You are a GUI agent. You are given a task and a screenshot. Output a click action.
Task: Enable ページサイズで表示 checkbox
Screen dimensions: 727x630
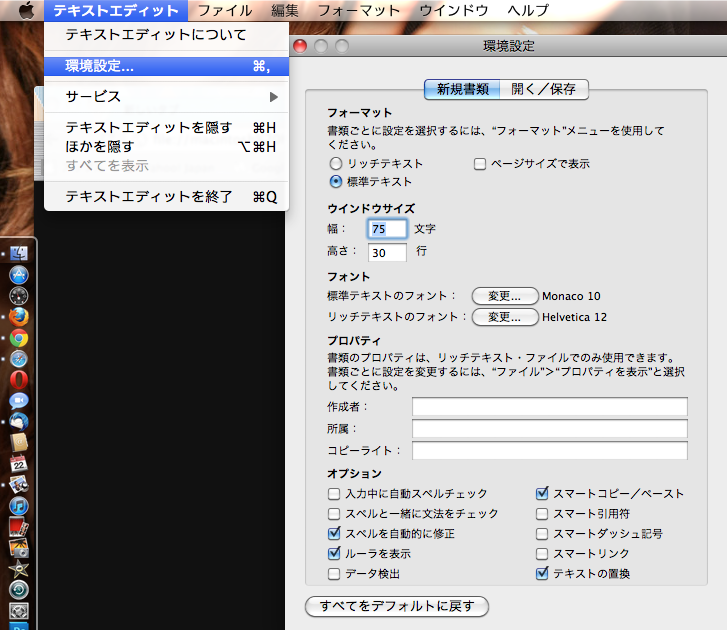click(x=480, y=164)
